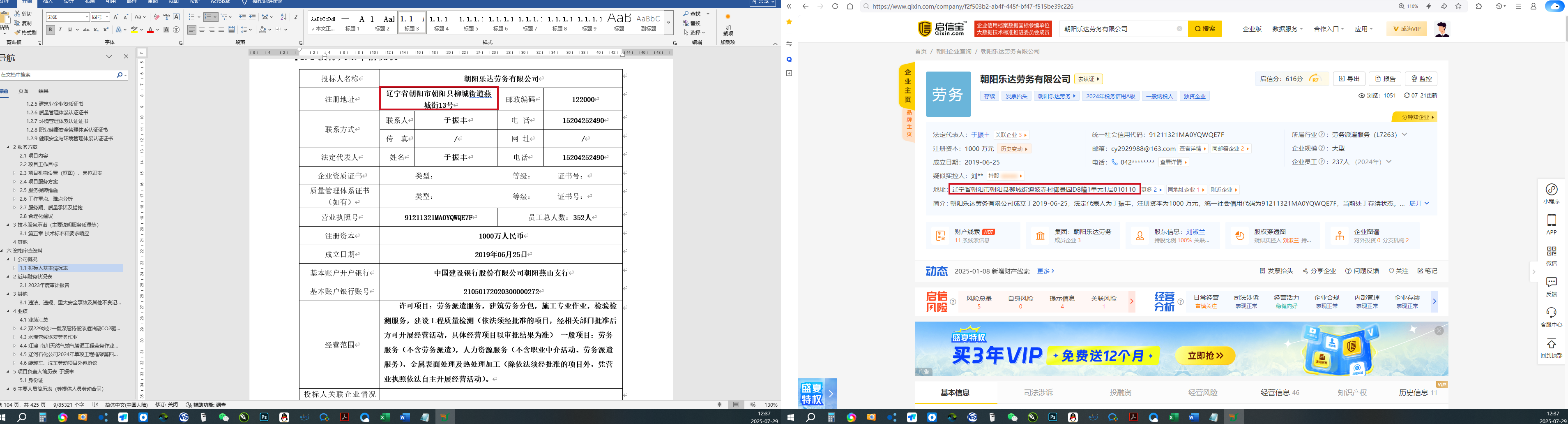Click the yellow 搜索 button
The image size is (1568, 424).
coord(1204,29)
